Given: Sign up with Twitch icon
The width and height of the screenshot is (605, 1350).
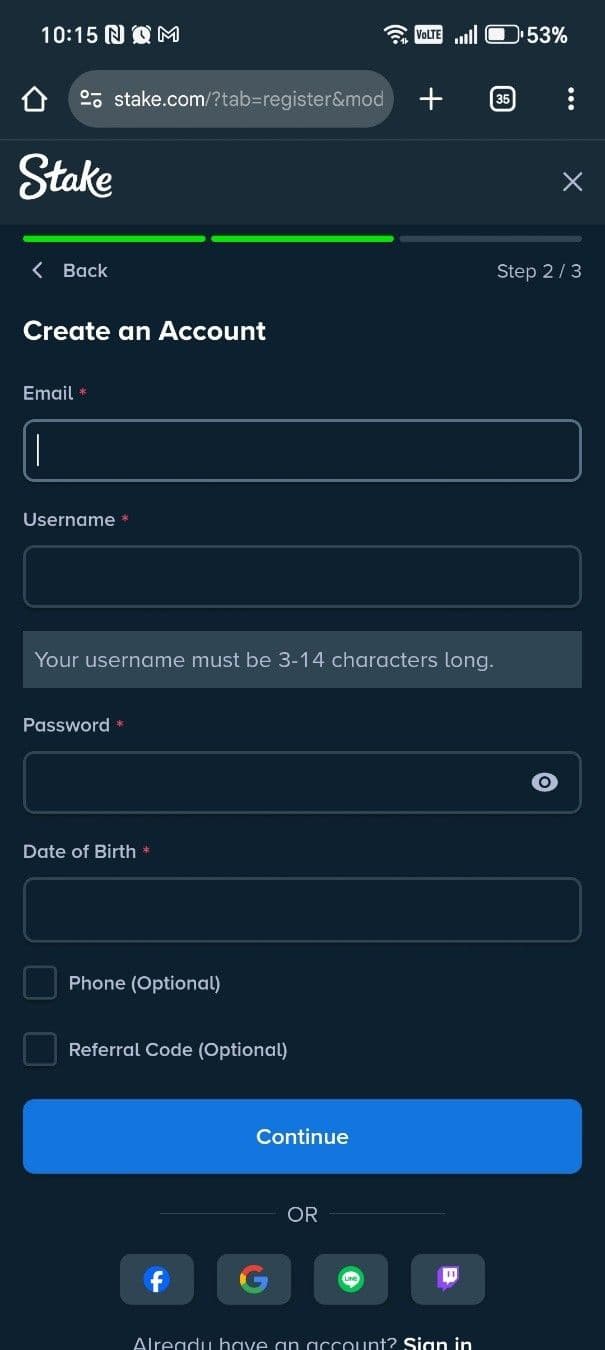Looking at the screenshot, I should point(448,1279).
